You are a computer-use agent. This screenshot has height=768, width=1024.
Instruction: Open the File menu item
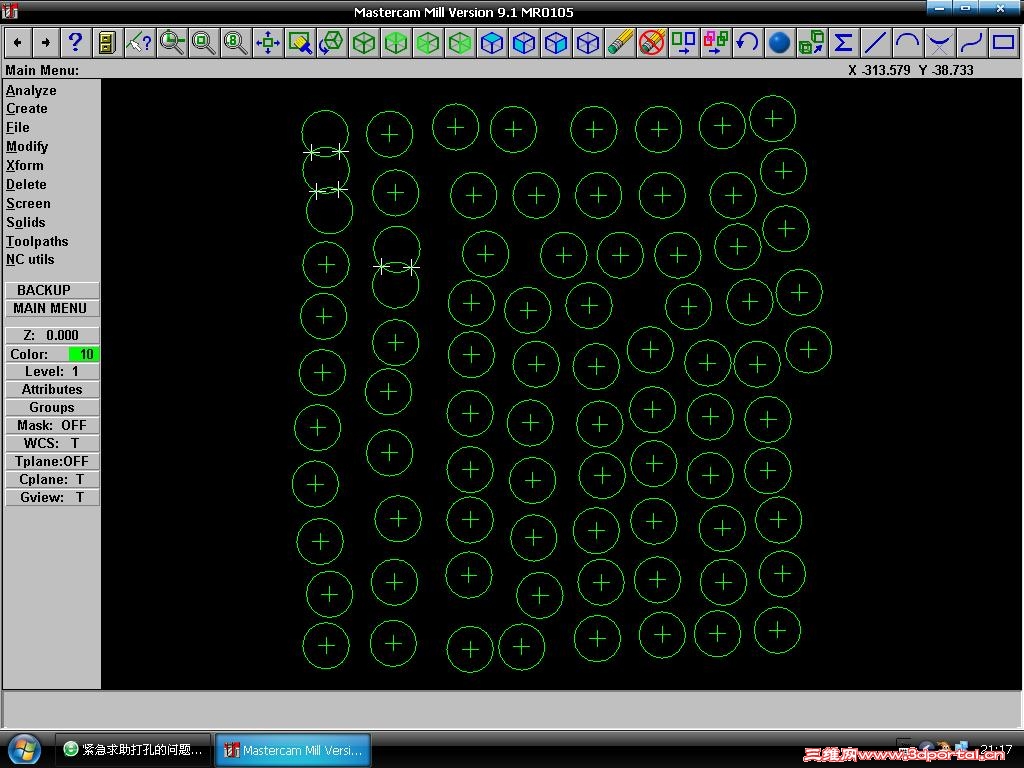(x=18, y=127)
